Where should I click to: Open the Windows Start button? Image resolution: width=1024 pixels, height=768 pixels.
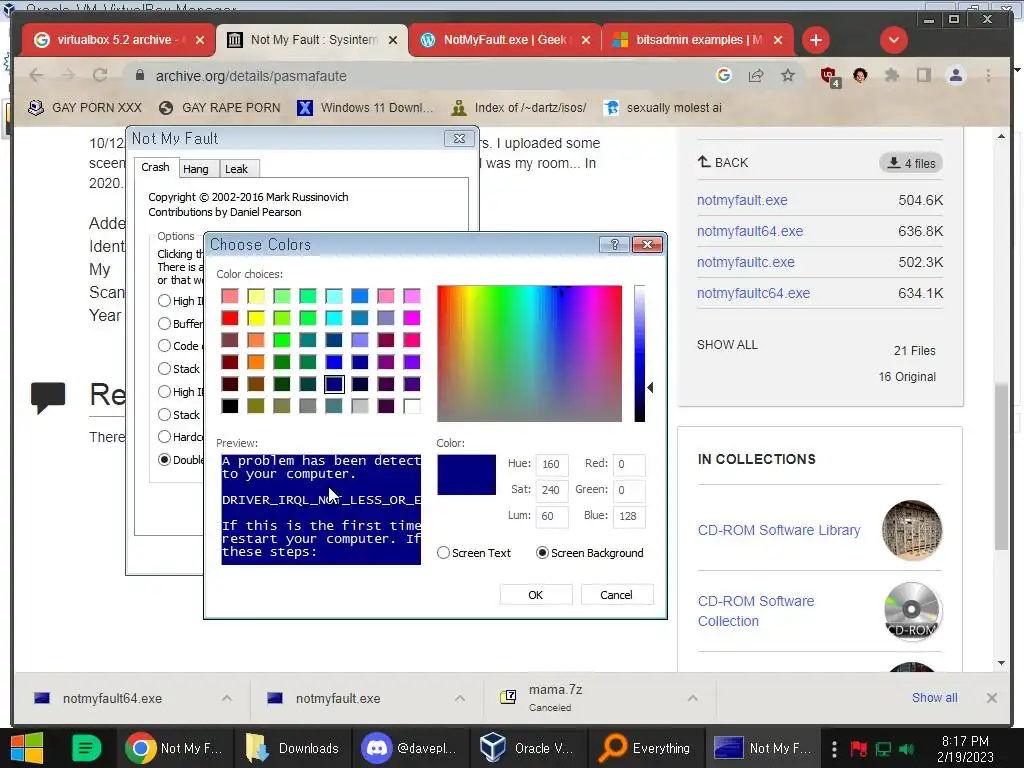(x=27, y=748)
